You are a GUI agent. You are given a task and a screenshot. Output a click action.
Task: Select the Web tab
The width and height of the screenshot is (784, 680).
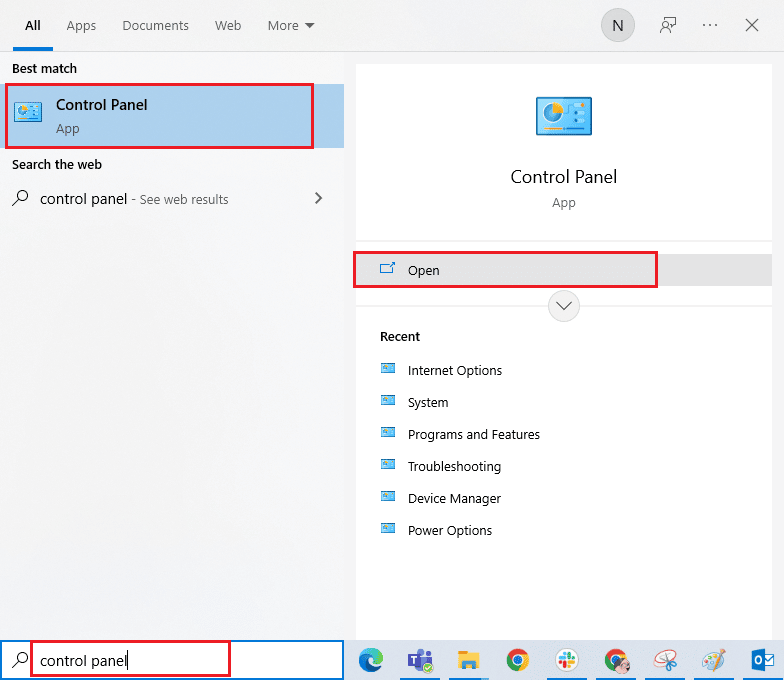[228, 26]
